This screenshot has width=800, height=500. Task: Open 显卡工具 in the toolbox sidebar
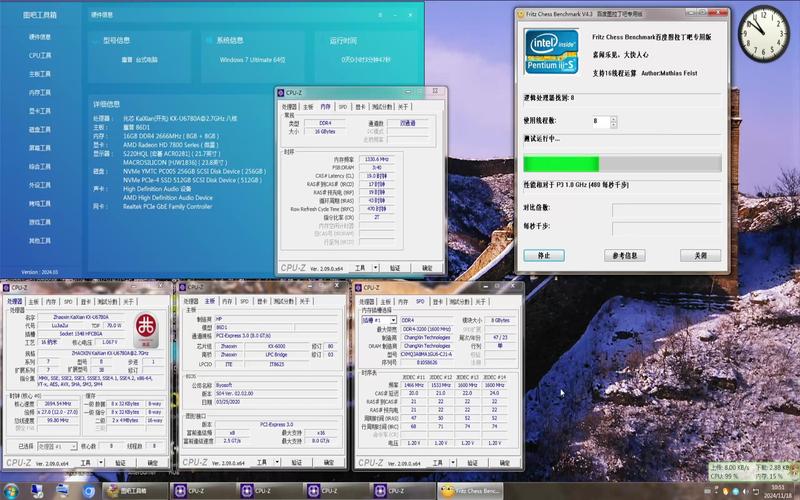40,111
